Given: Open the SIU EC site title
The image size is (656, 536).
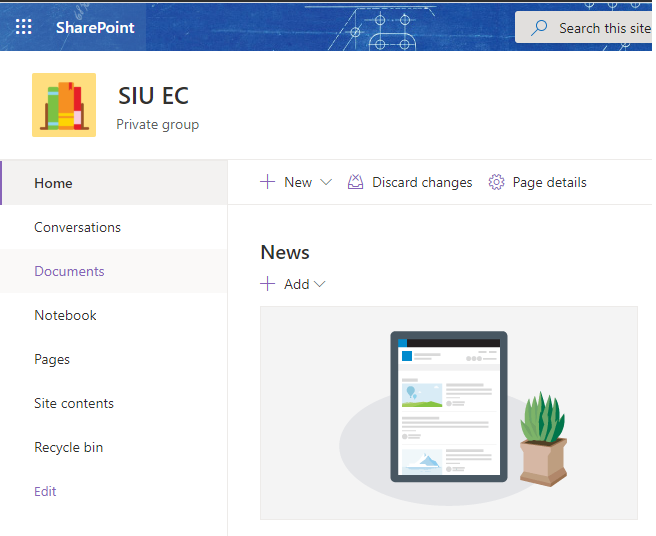Looking at the screenshot, I should tap(154, 96).
